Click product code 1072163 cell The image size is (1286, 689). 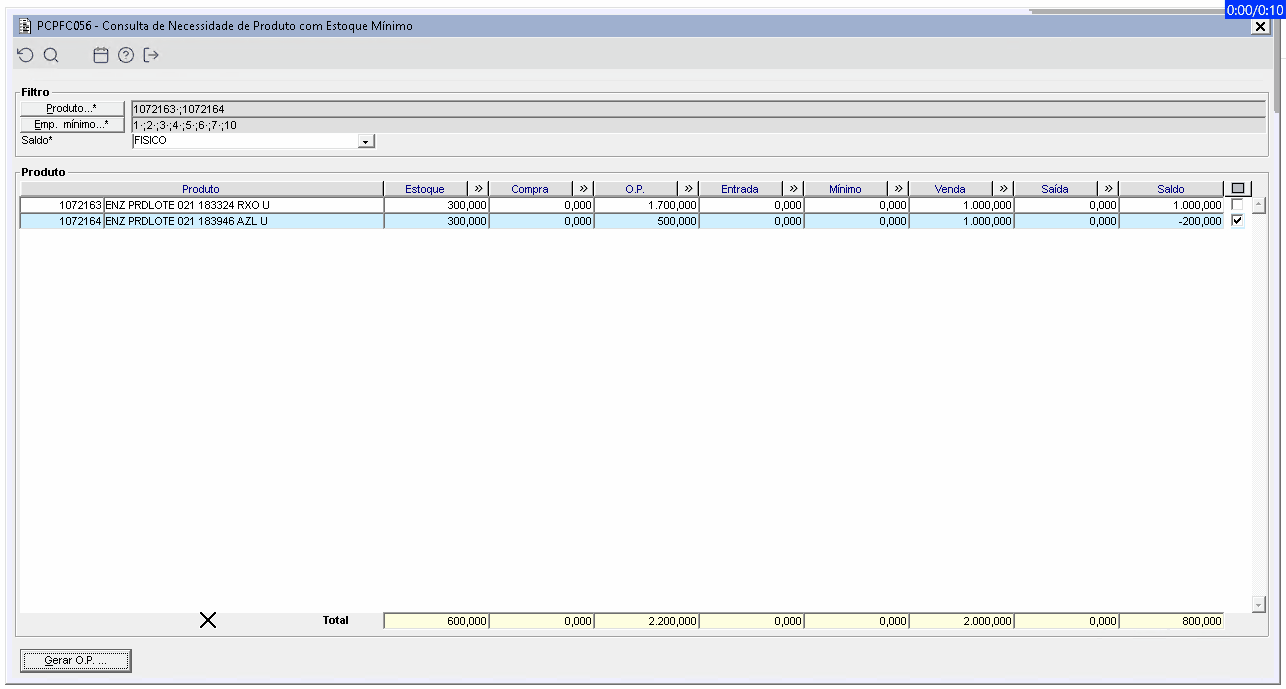click(62, 205)
